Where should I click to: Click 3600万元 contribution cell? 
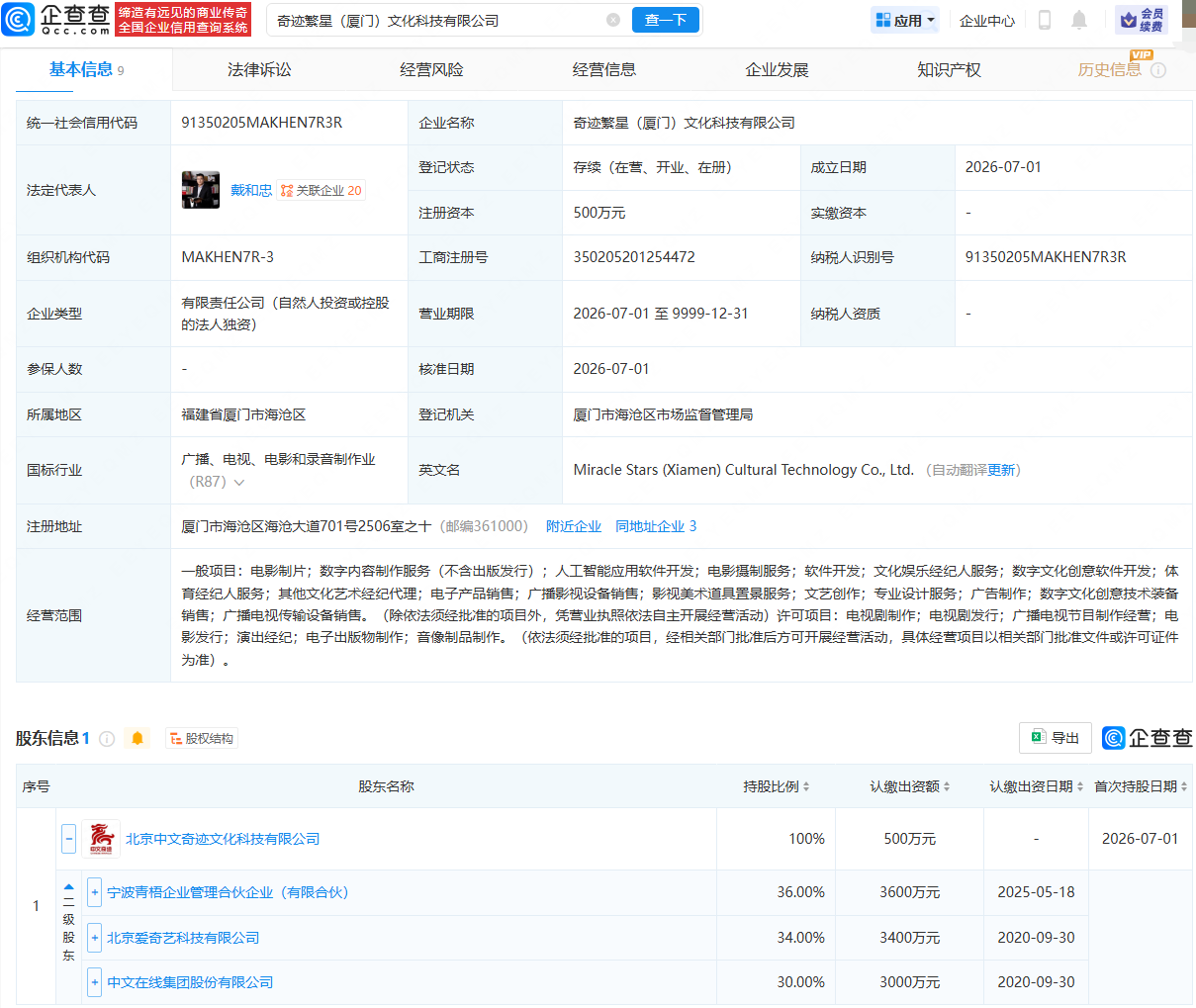coord(910,892)
